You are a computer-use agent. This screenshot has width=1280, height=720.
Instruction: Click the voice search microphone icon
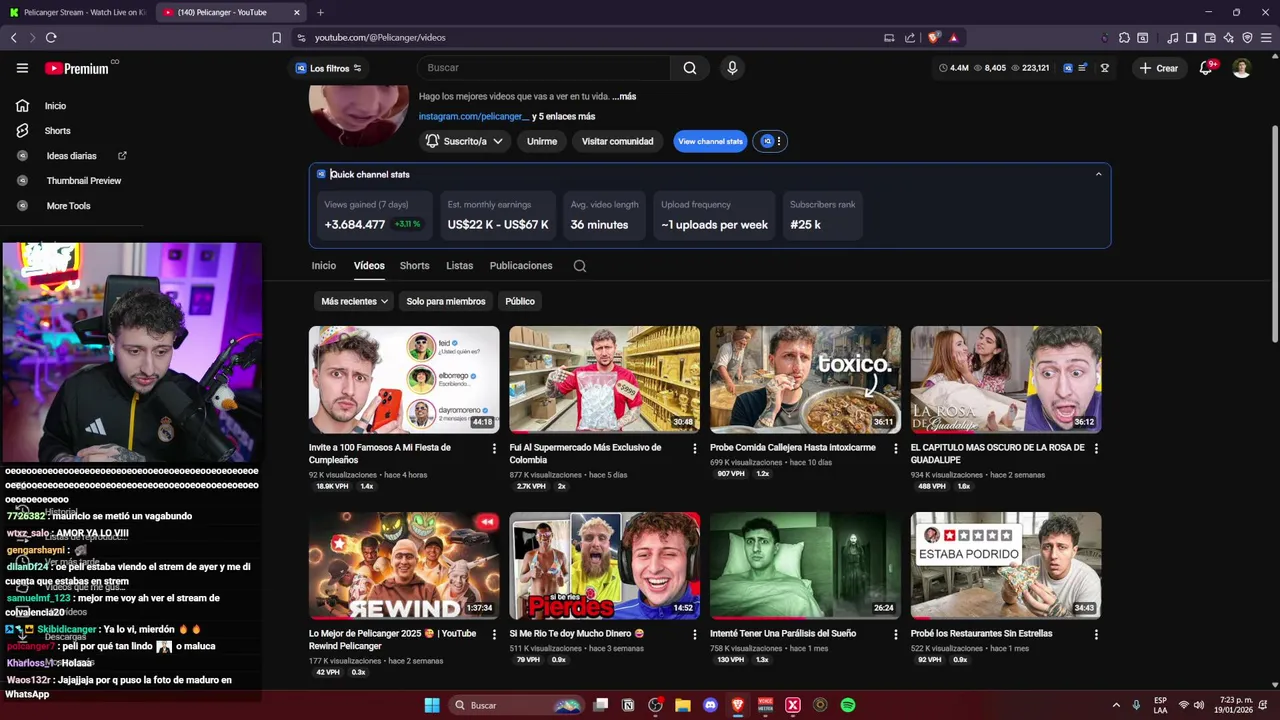(x=732, y=68)
